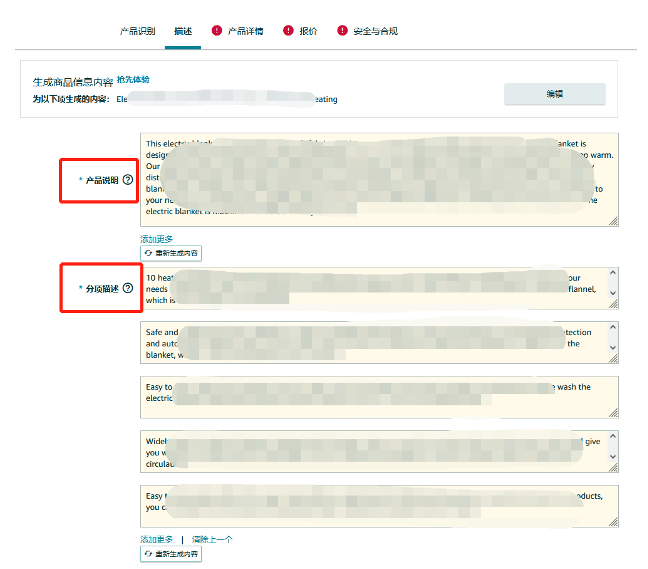This screenshot has width=648, height=569.
Task: Click 添加更多 link under product description
Action: (x=156, y=239)
